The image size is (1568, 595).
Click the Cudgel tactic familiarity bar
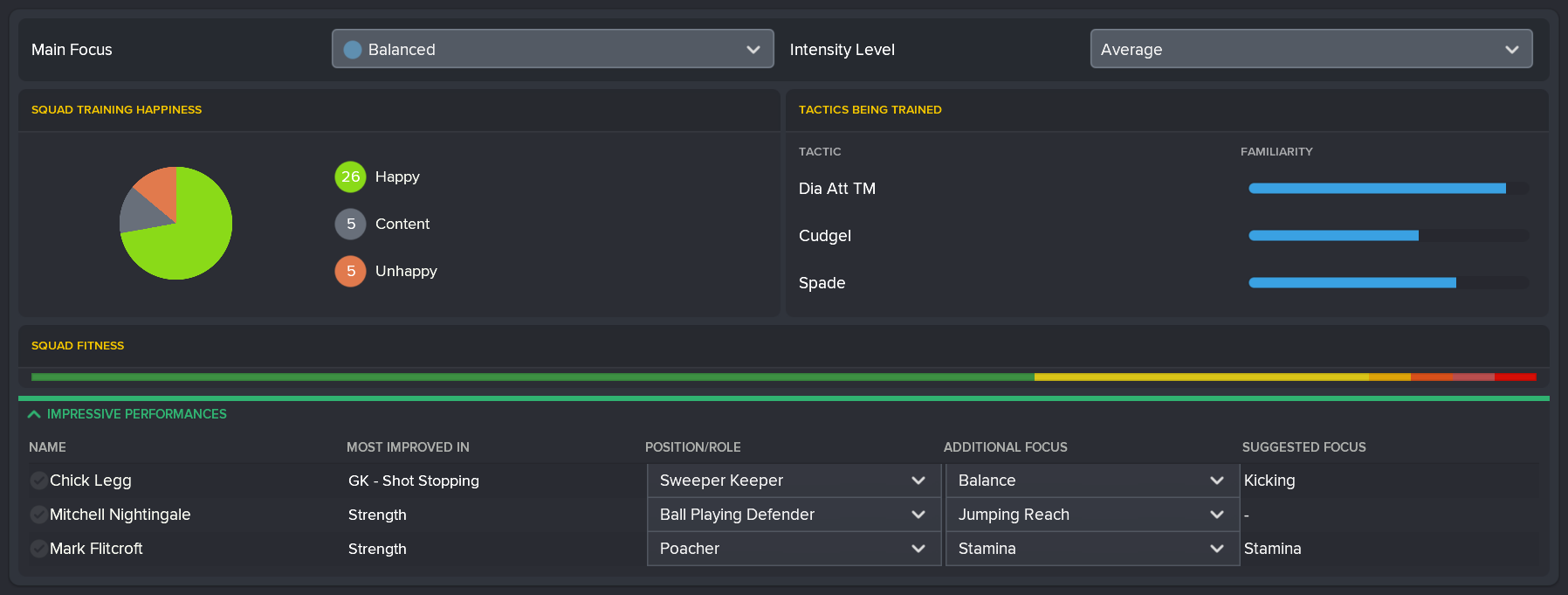(1388, 236)
